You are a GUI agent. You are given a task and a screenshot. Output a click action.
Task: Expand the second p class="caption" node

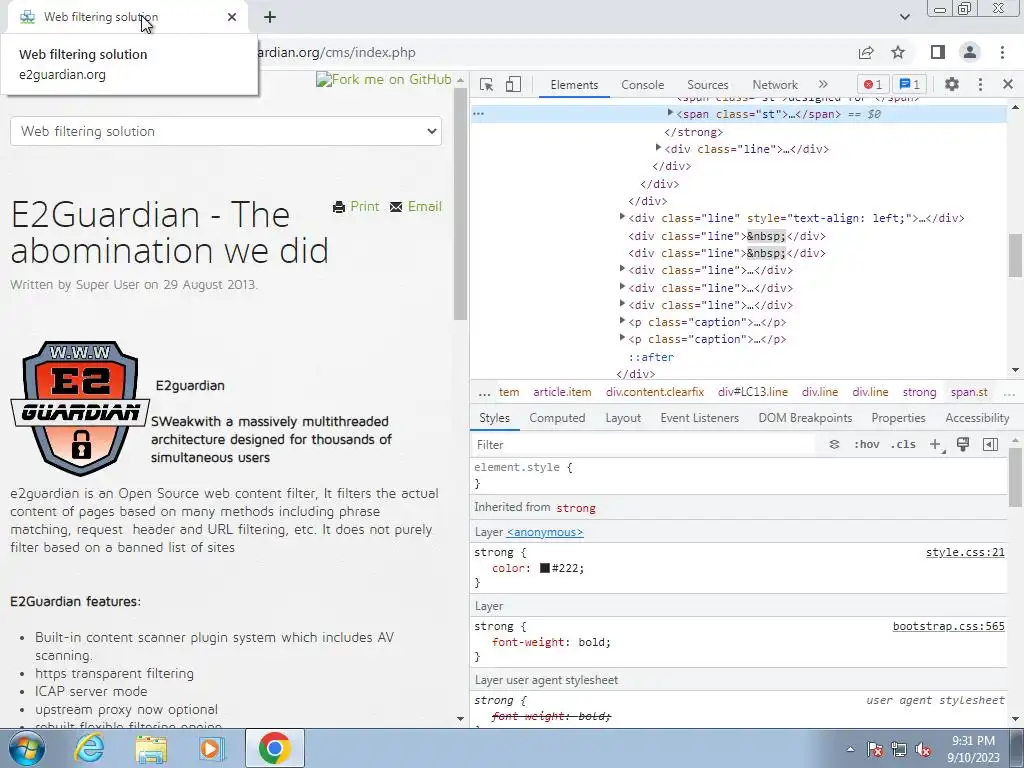click(x=622, y=338)
